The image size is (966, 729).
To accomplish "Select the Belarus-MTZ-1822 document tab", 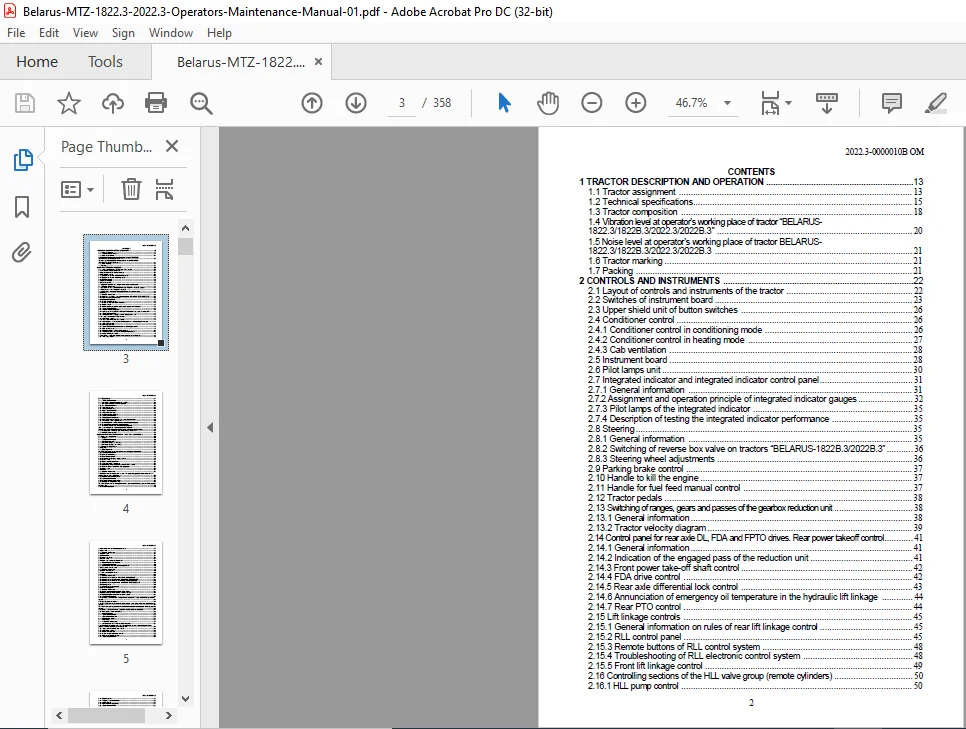I will tap(241, 62).
